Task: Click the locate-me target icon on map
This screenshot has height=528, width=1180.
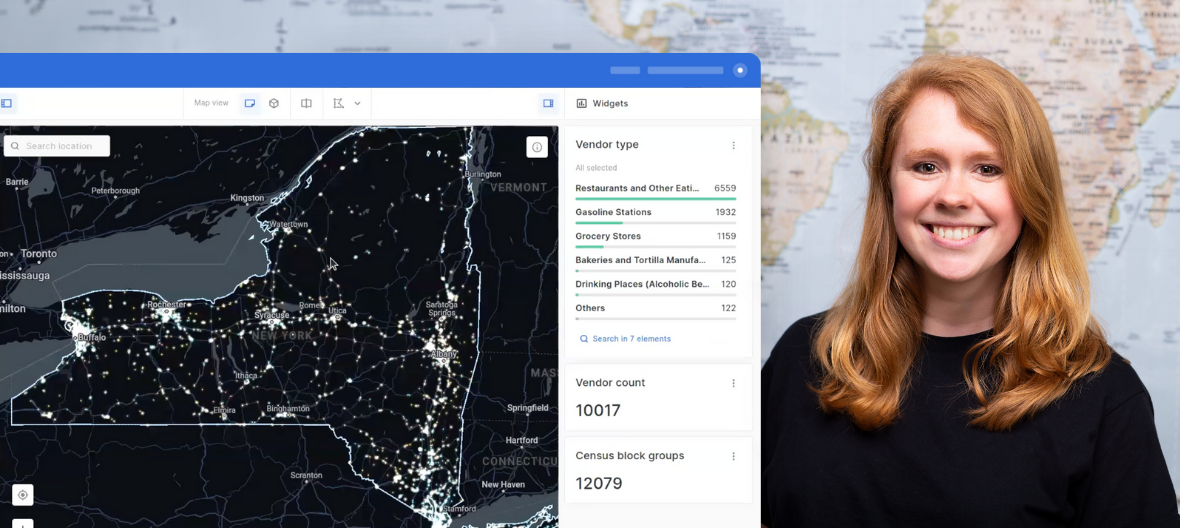Action: click(x=22, y=495)
